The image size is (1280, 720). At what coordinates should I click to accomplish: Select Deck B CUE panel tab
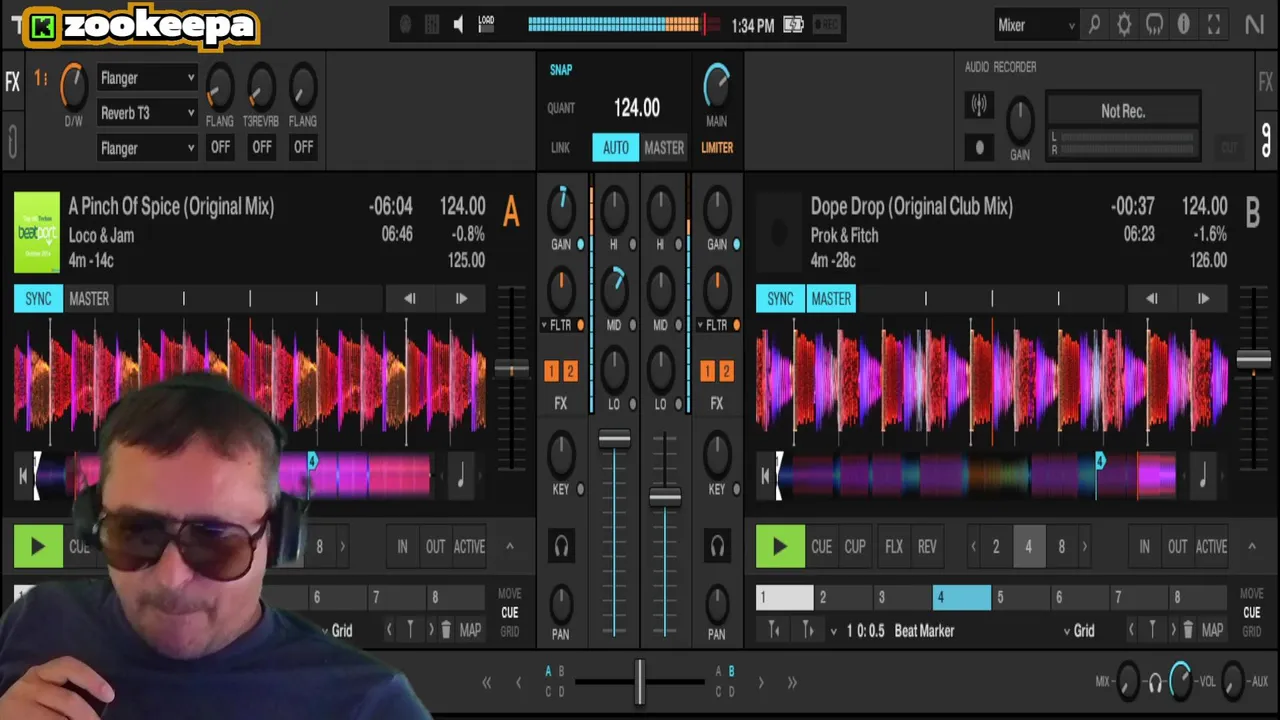1251,613
